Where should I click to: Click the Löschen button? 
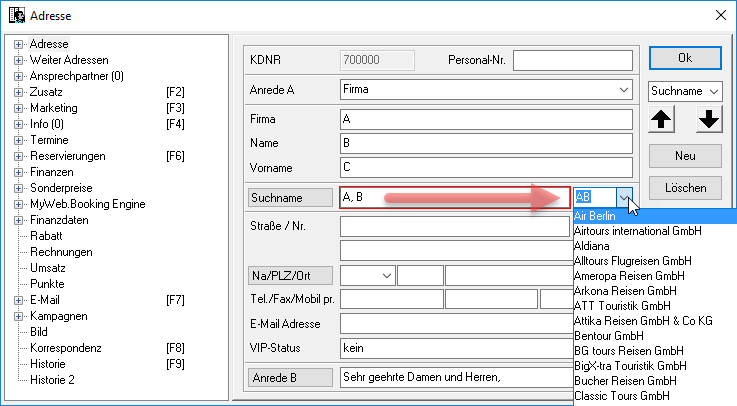pyautogui.click(x=685, y=188)
